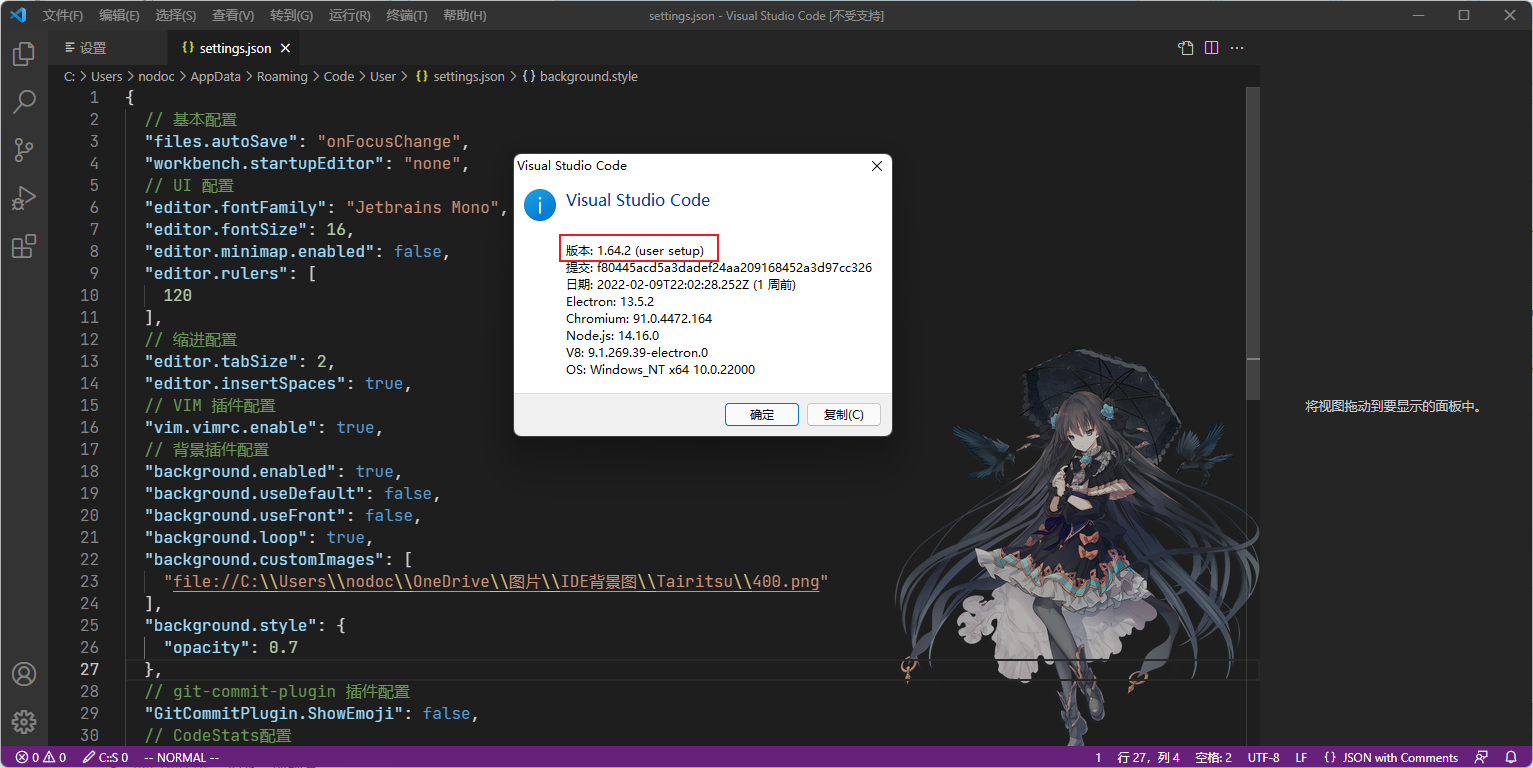Click the background.style breadcrumb
This screenshot has height=768, width=1533.
pos(587,76)
